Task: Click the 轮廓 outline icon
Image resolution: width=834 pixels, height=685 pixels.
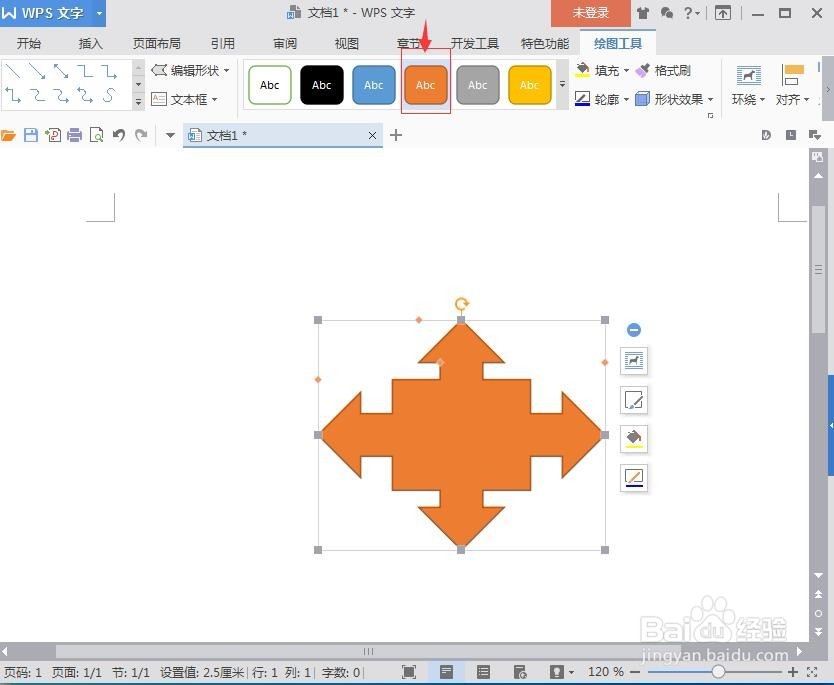Action: click(583, 98)
